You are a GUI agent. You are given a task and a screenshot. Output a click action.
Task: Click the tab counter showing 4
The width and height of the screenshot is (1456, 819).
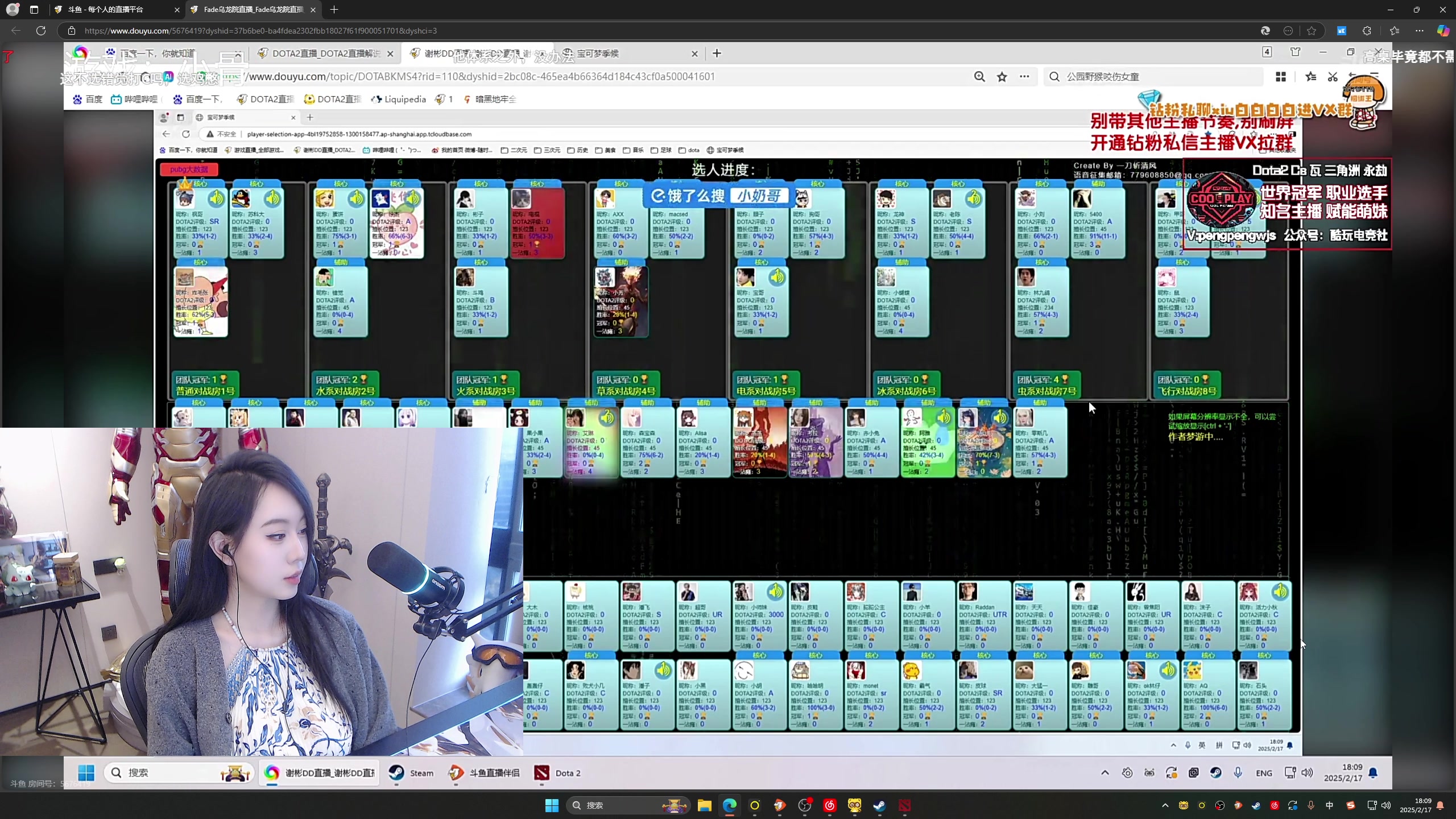pyautogui.click(x=1267, y=52)
